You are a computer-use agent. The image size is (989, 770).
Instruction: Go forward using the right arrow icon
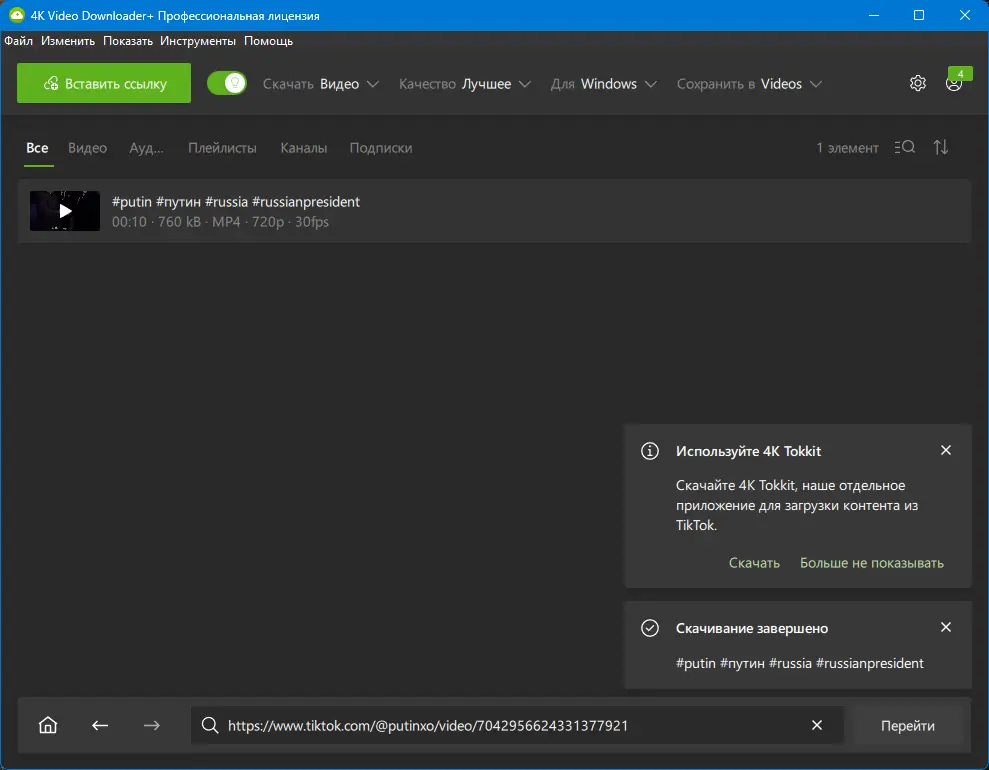(152, 725)
